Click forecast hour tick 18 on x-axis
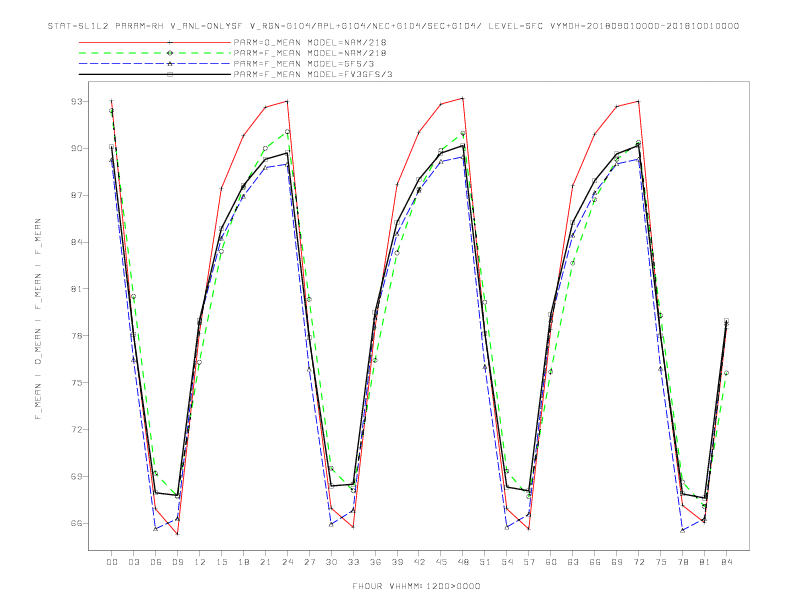792x612 pixels. pyautogui.click(x=243, y=562)
